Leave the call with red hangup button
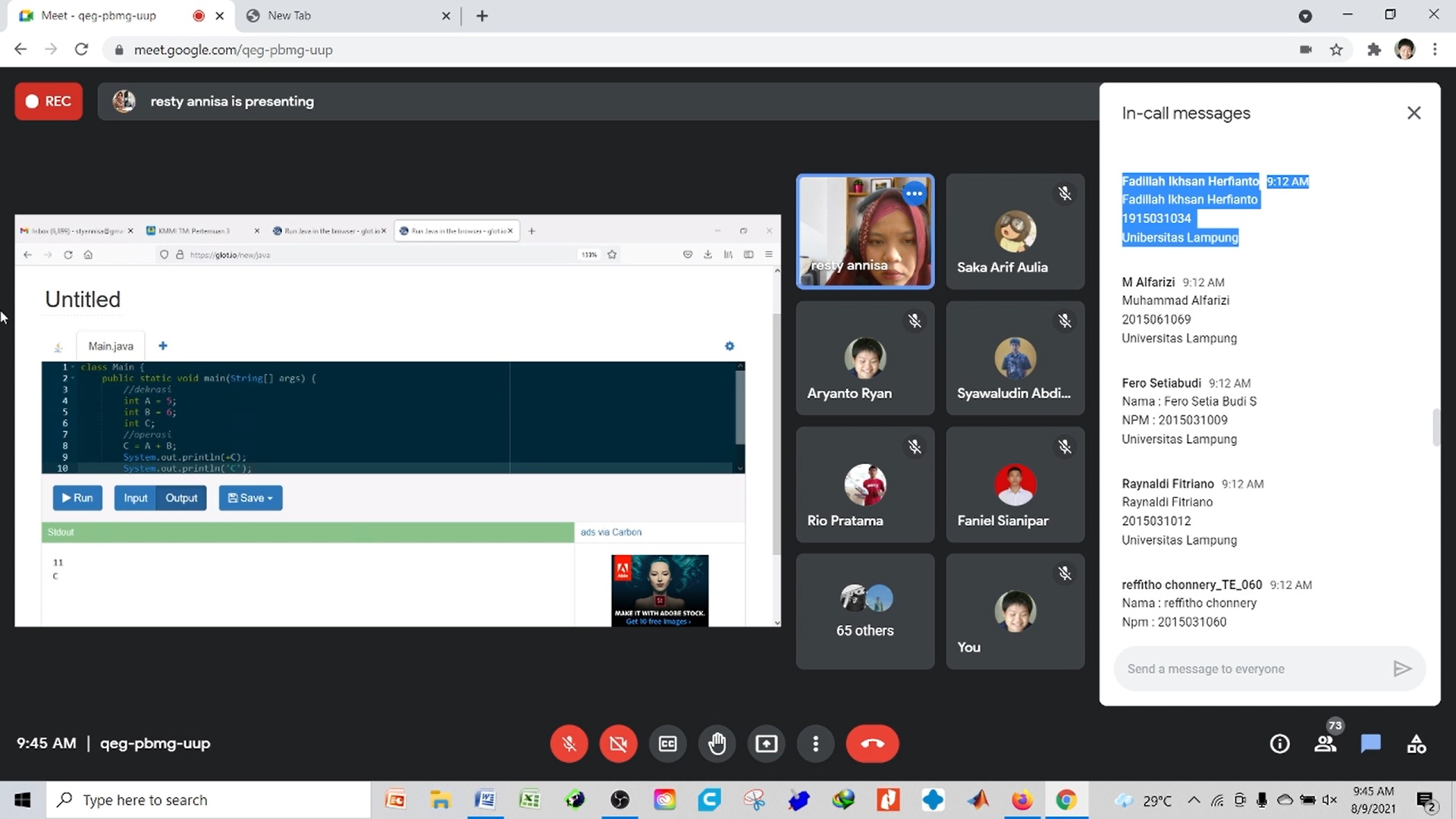Viewport: 1456px width, 819px height. click(872, 744)
